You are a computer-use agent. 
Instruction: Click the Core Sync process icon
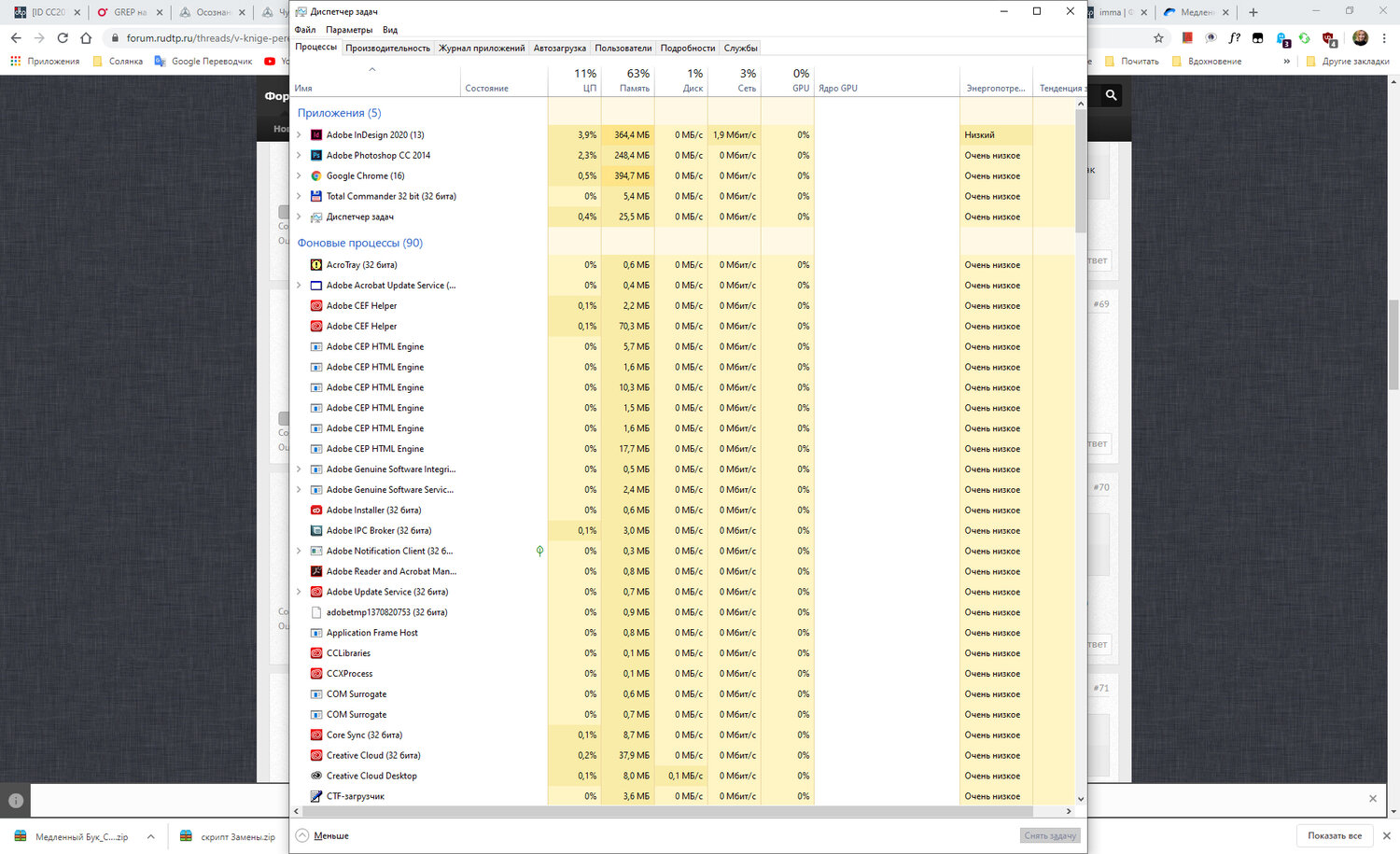(316, 735)
